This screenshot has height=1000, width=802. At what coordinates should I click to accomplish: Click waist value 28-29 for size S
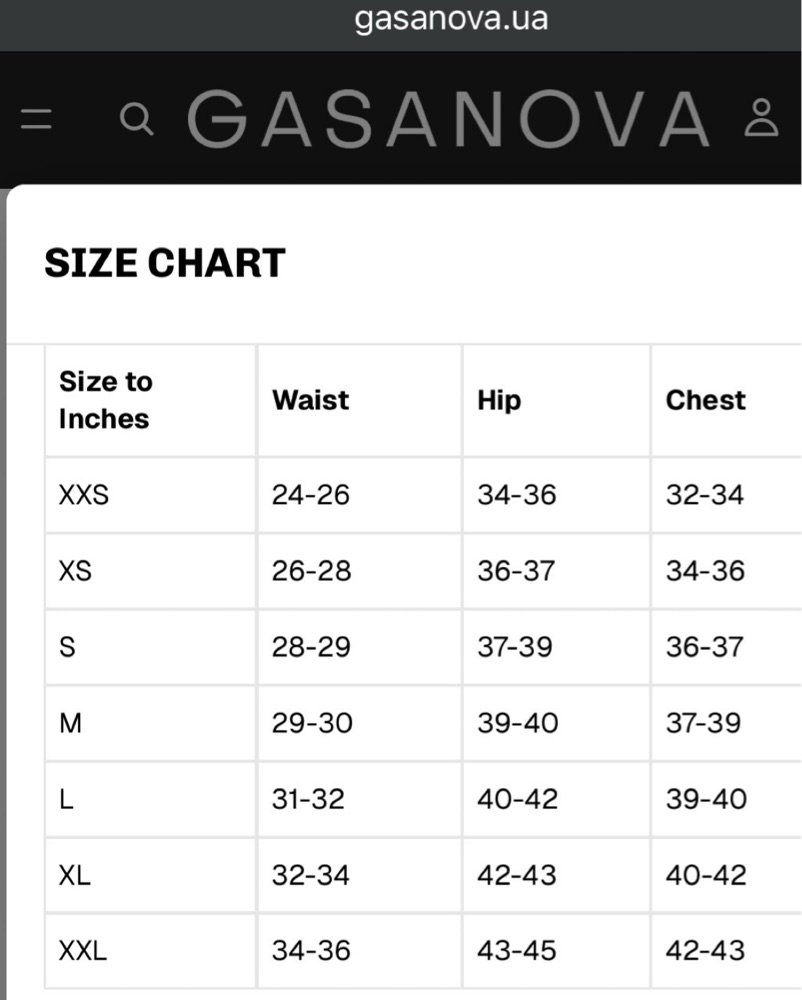(x=311, y=647)
